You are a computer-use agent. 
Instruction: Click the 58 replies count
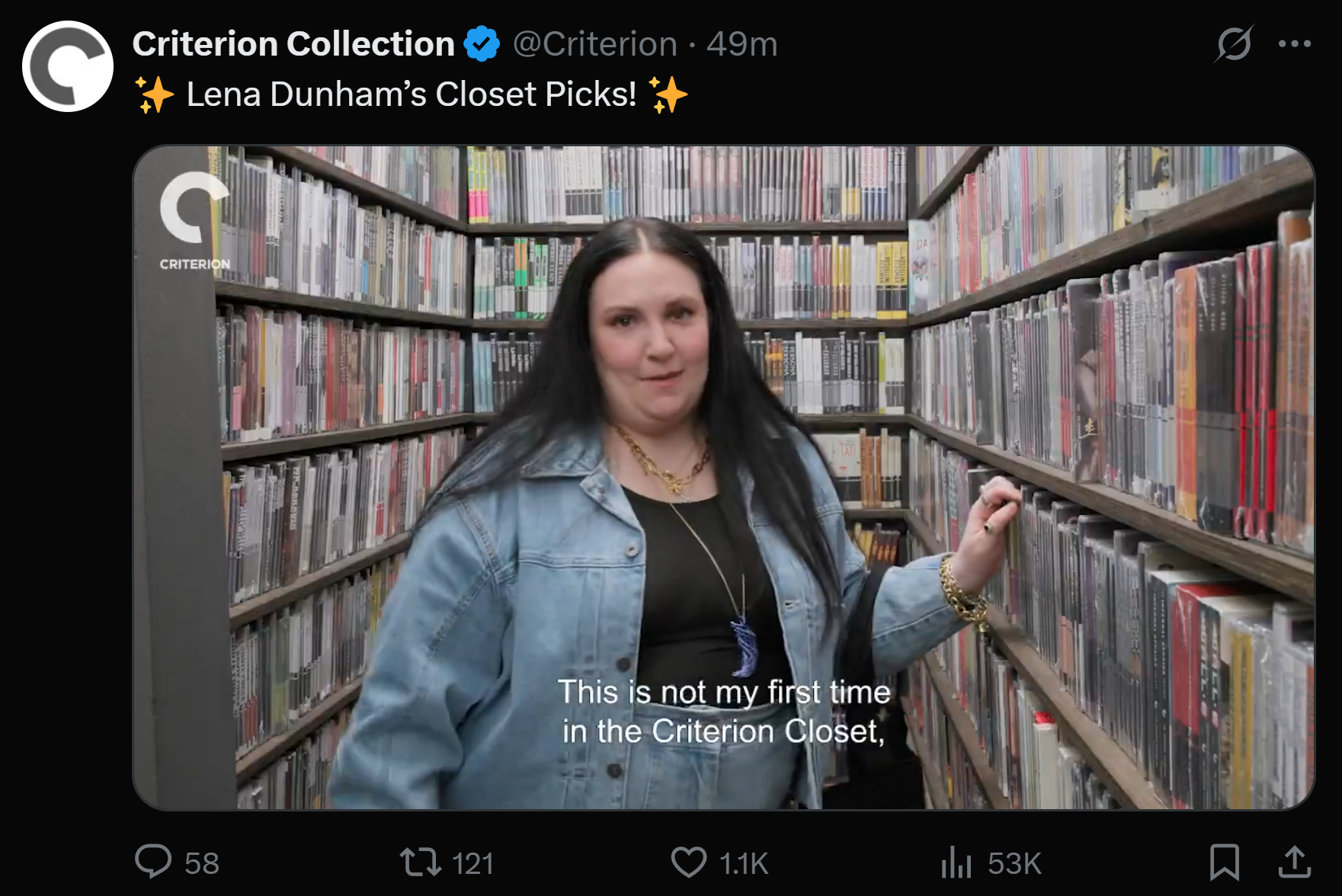202,864
